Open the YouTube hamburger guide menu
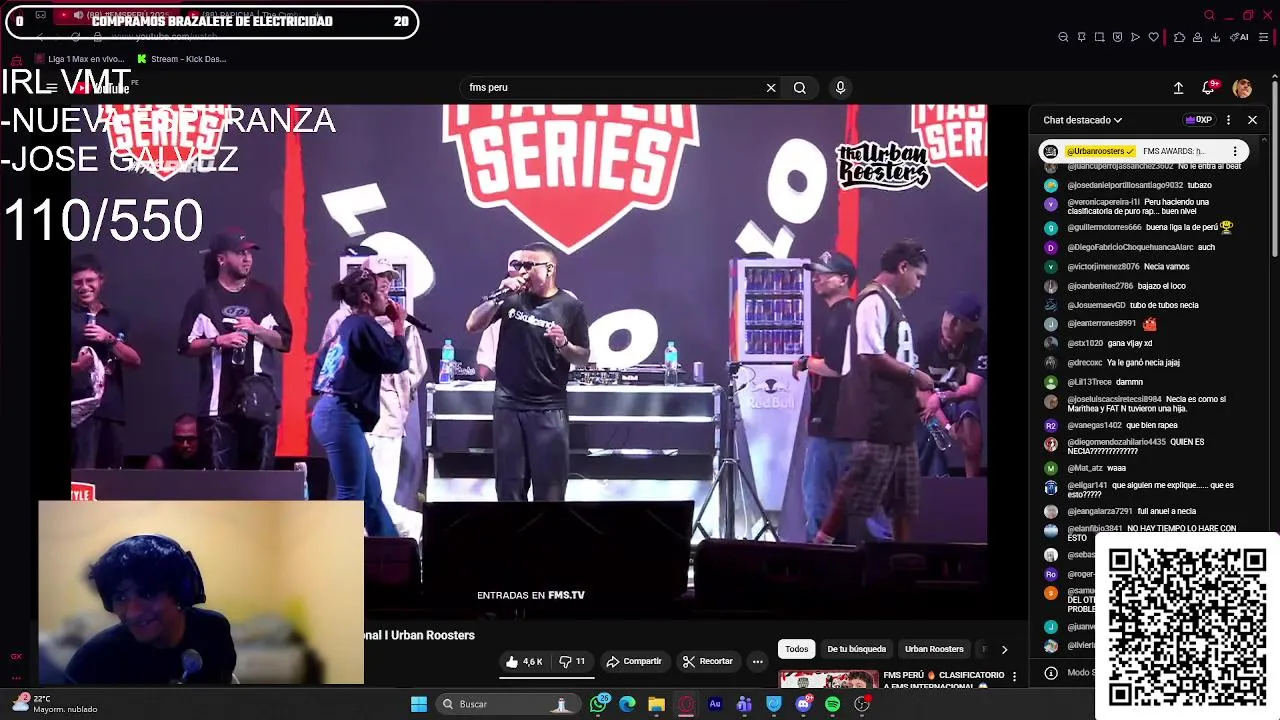The width and height of the screenshot is (1280, 720). 51,88
